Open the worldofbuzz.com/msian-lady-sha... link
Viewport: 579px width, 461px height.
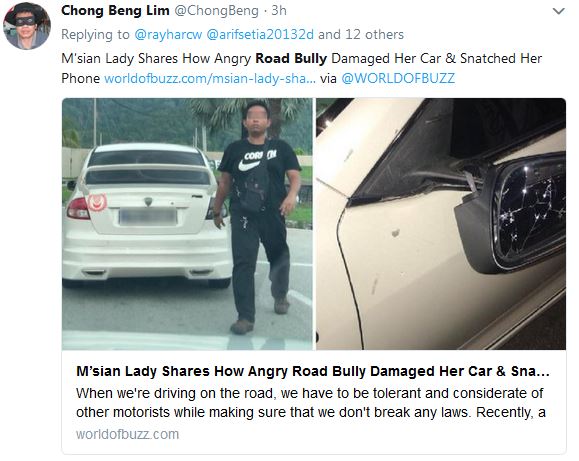point(210,78)
